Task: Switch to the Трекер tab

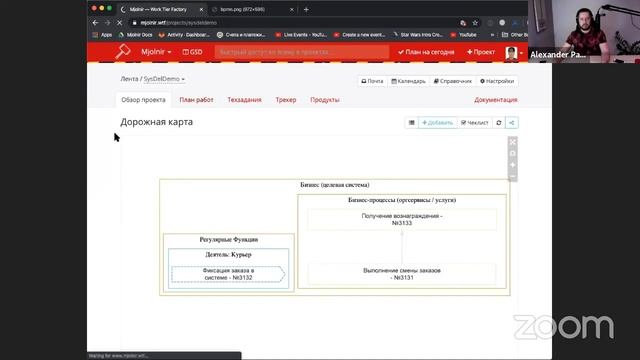Action: 286,100
